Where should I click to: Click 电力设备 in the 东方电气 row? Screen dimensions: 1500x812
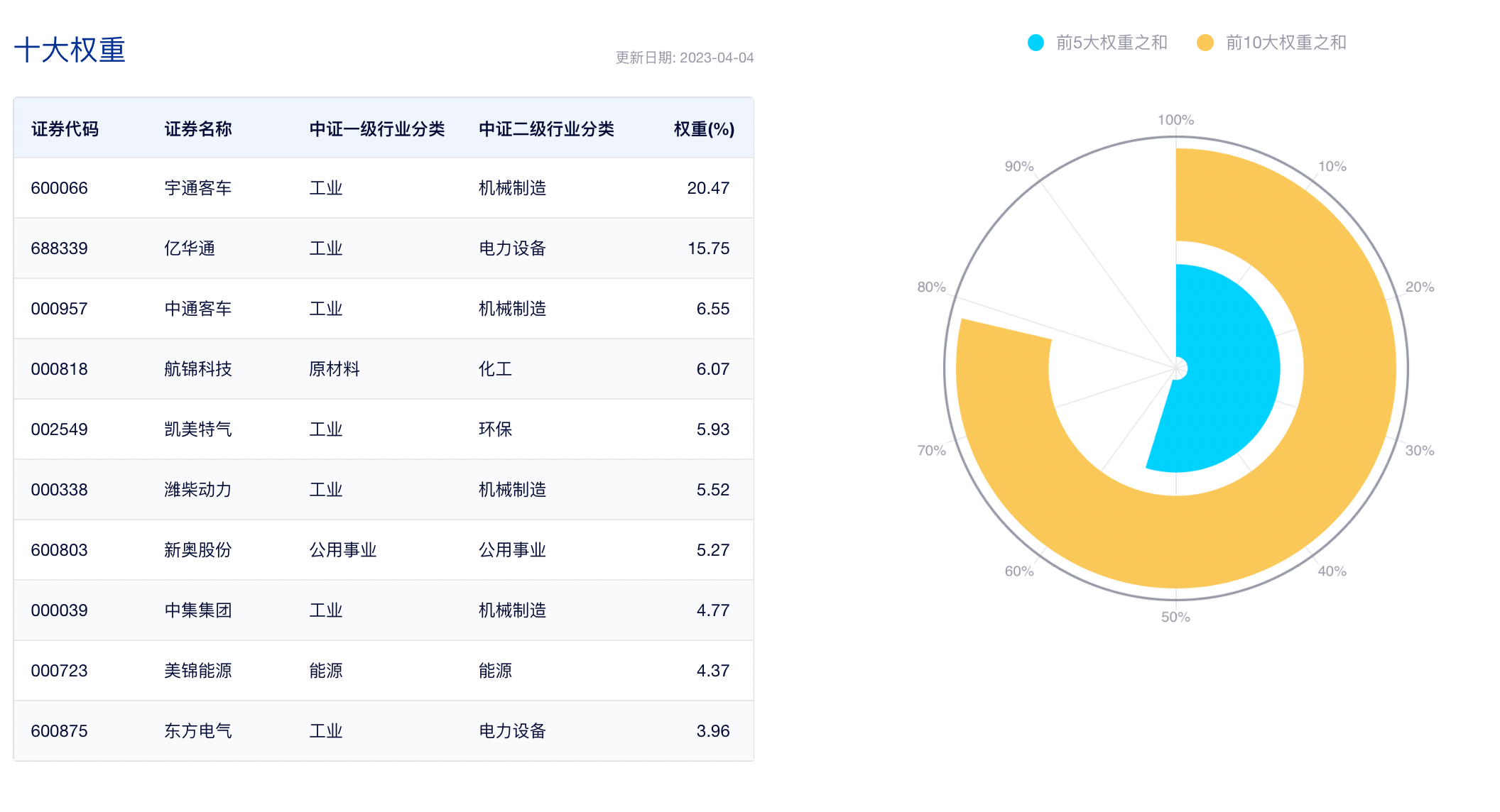(x=512, y=731)
